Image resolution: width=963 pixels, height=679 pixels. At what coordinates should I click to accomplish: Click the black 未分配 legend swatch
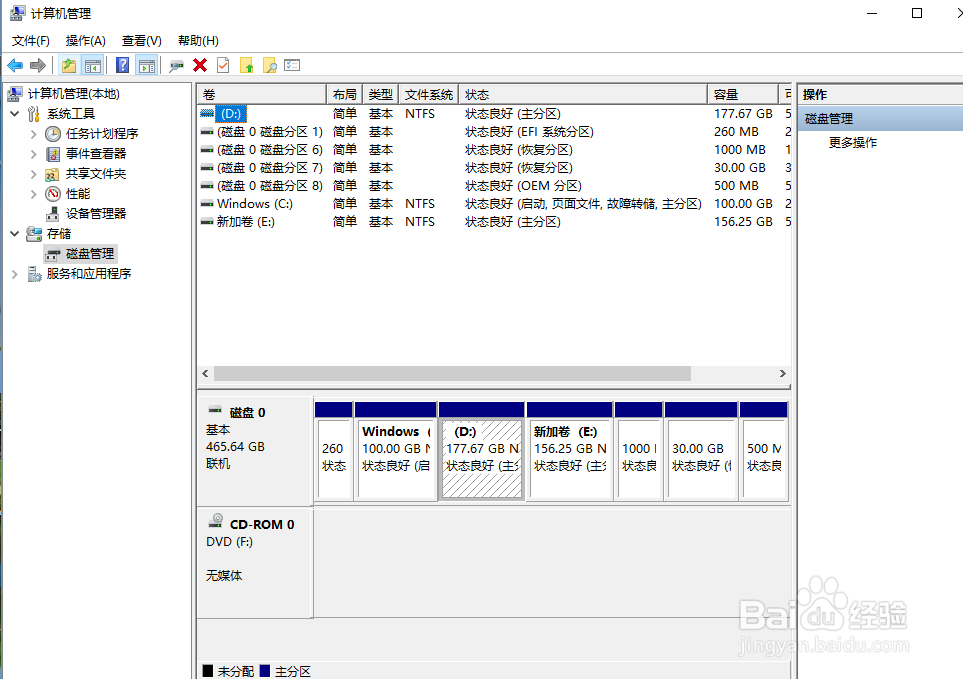click(208, 670)
